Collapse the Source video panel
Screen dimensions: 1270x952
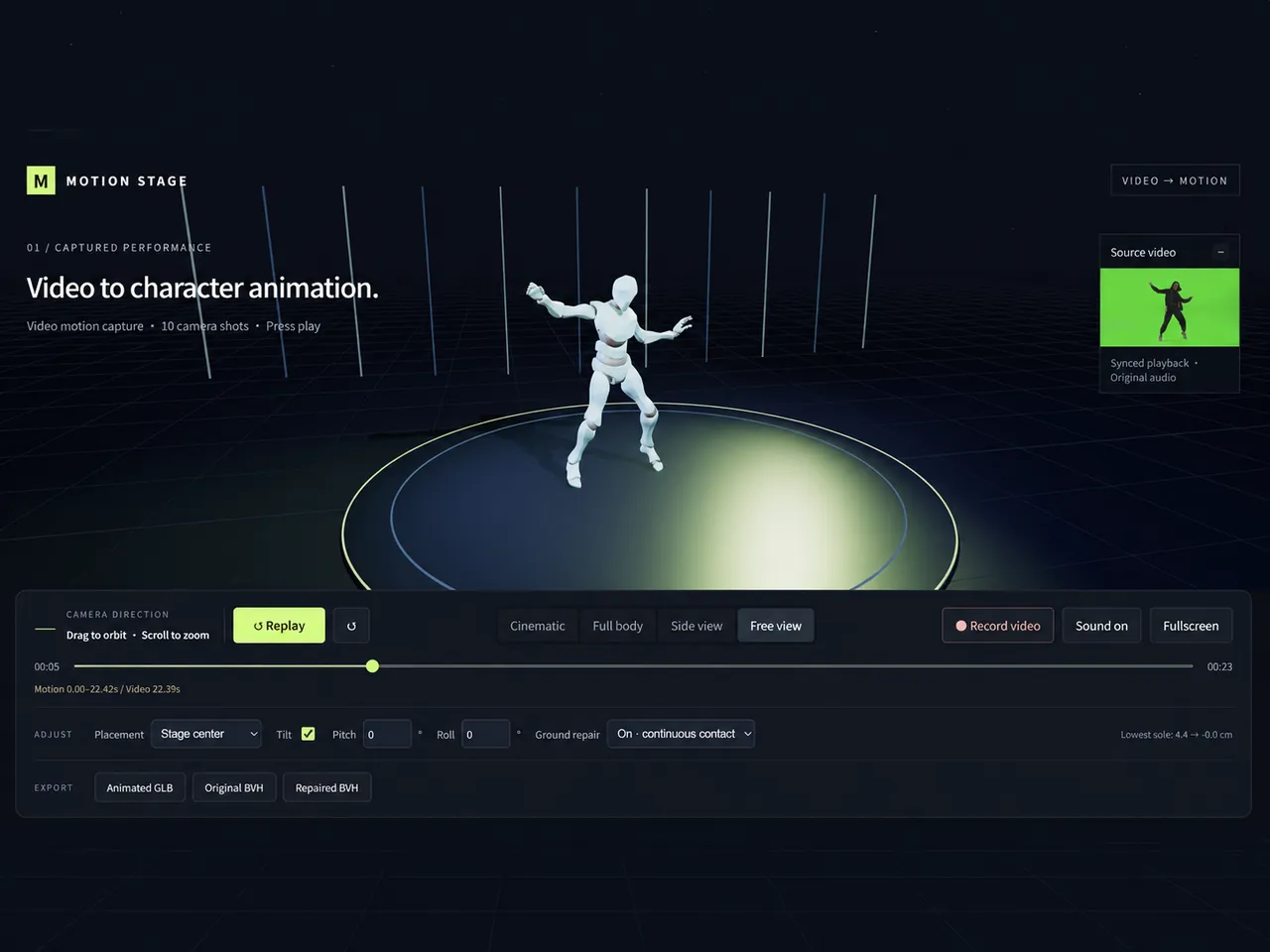(1220, 252)
